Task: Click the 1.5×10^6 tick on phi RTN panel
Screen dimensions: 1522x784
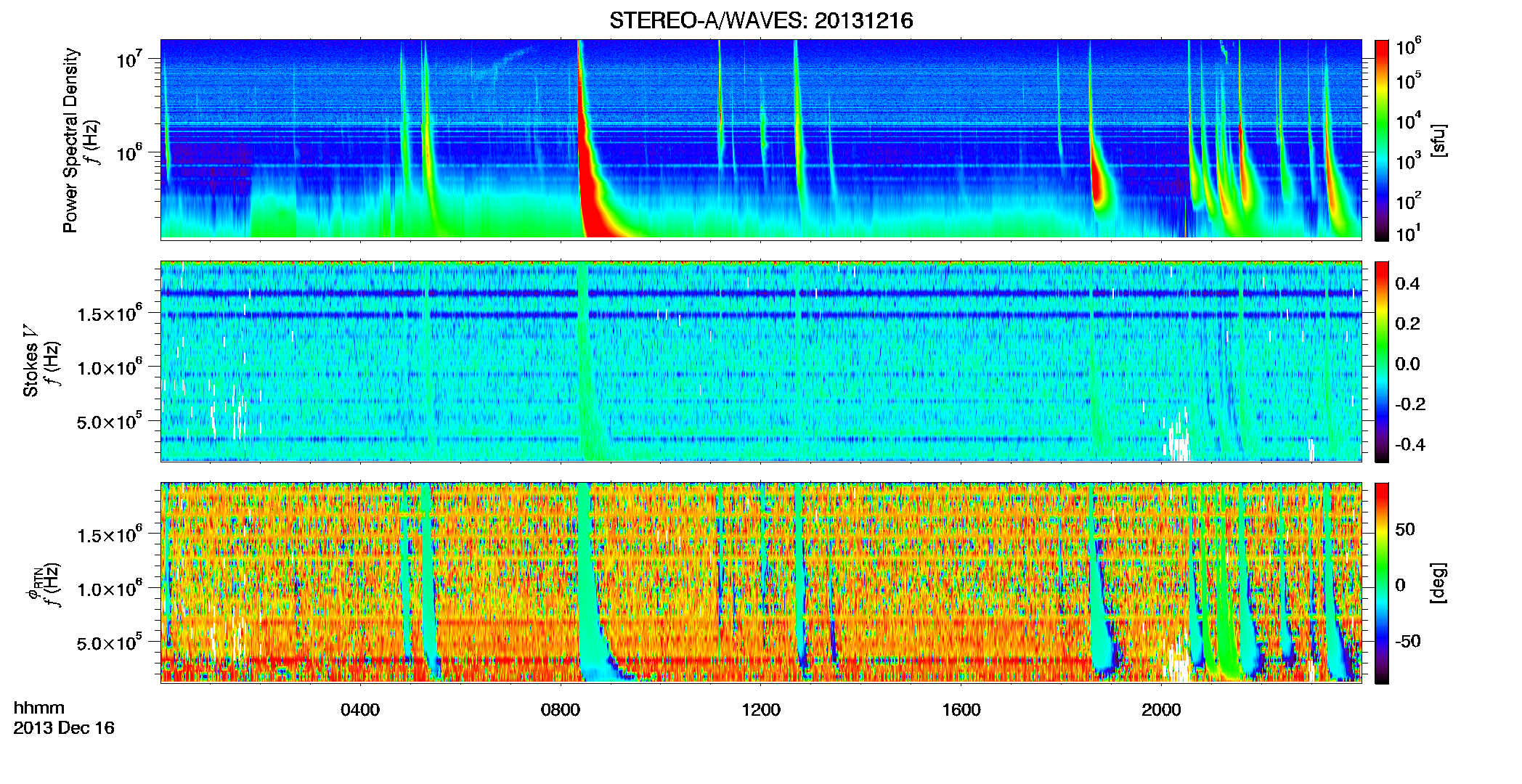Action: (x=110, y=534)
